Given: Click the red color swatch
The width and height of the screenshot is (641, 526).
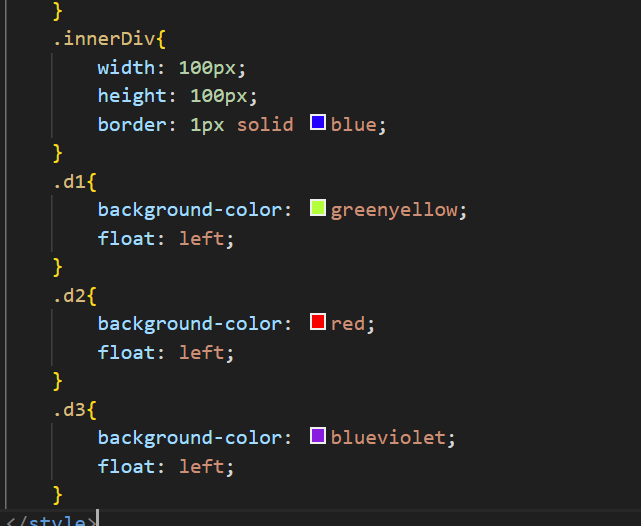Looking at the screenshot, I should click(318, 322).
